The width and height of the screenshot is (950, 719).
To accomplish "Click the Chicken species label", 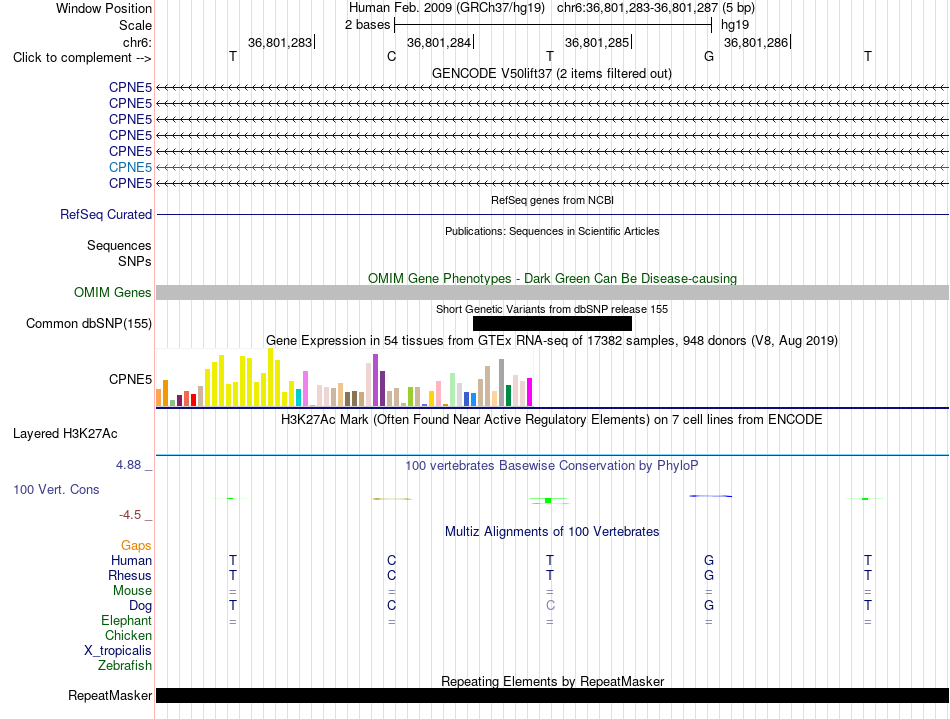I will pyautogui.click(x=128, y=635).
